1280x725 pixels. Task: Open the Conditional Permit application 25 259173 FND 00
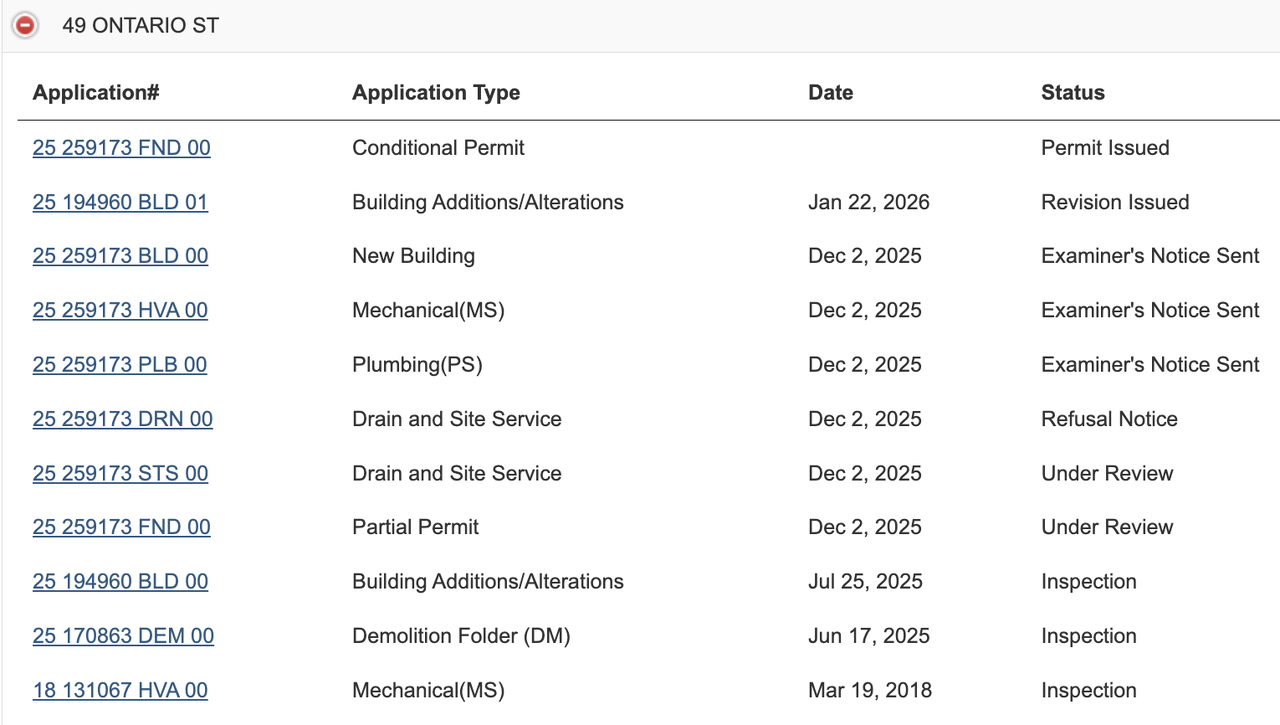click(122, 148)
